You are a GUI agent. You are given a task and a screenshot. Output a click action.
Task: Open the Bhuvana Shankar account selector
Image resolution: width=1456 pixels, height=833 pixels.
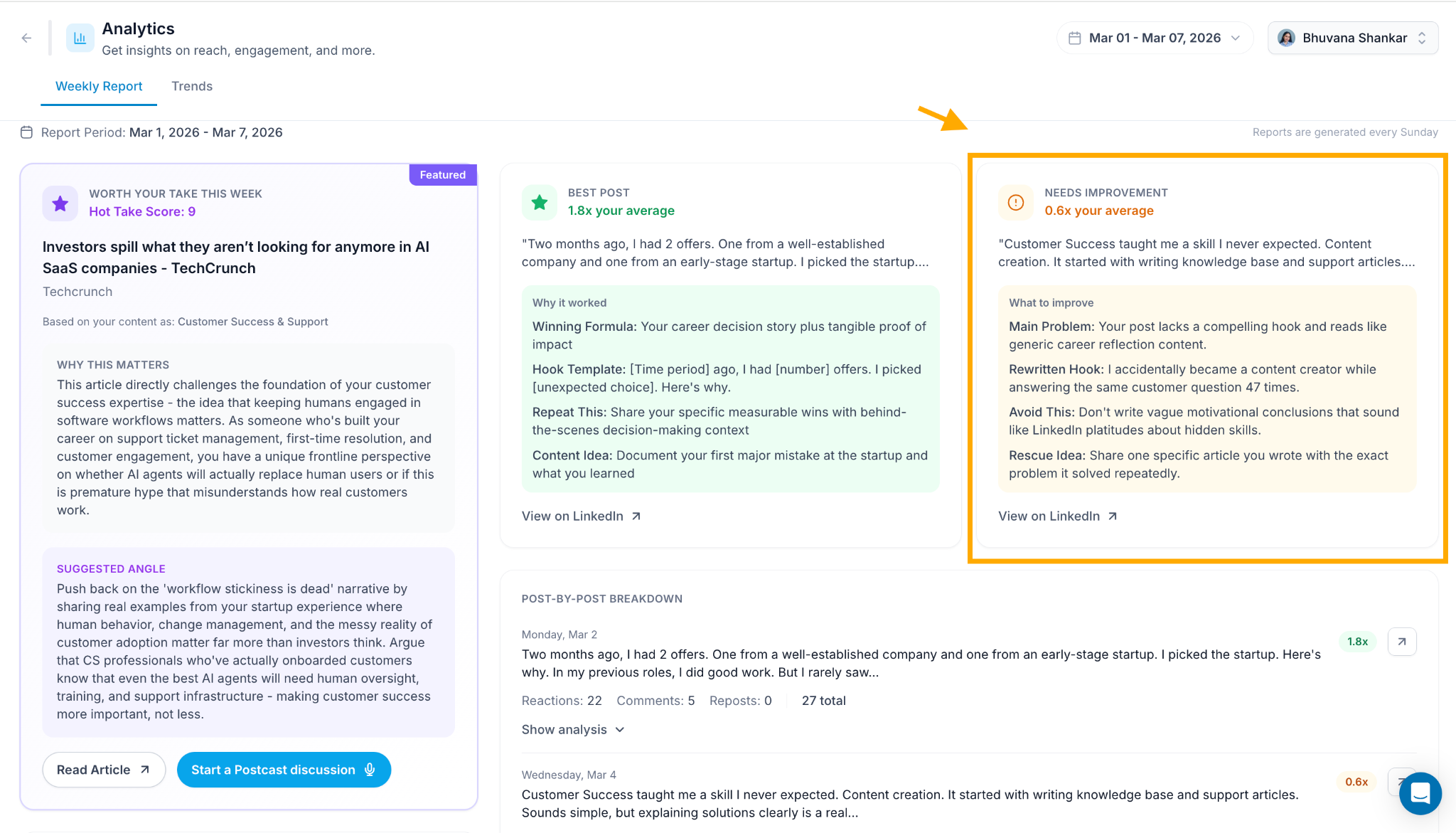[1353, 38]
